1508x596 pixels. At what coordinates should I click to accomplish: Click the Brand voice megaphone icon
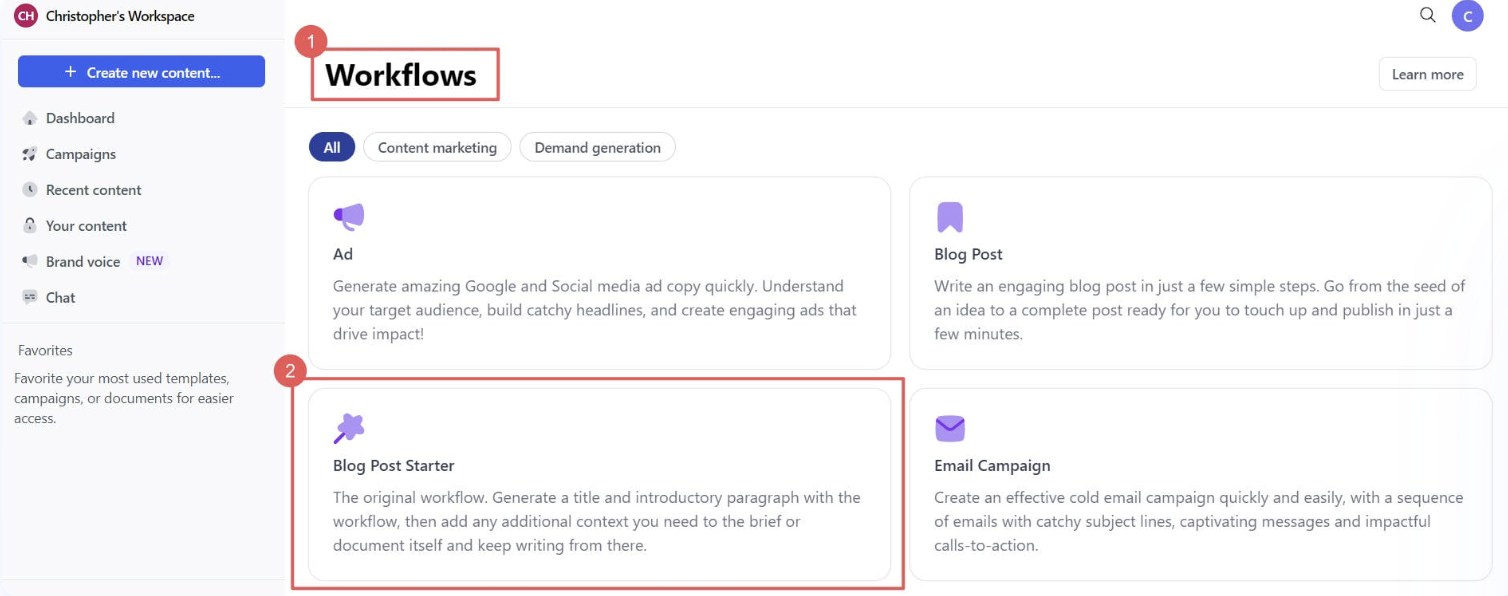(29, 262)
